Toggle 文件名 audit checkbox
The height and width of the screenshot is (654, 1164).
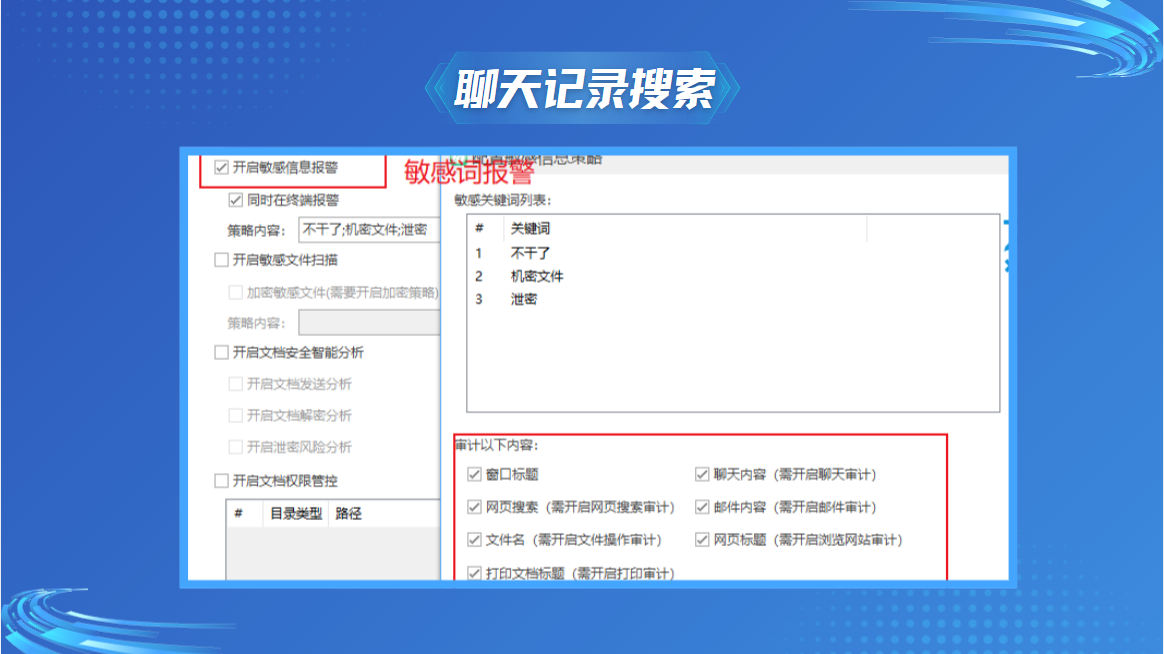click(474, 540)
